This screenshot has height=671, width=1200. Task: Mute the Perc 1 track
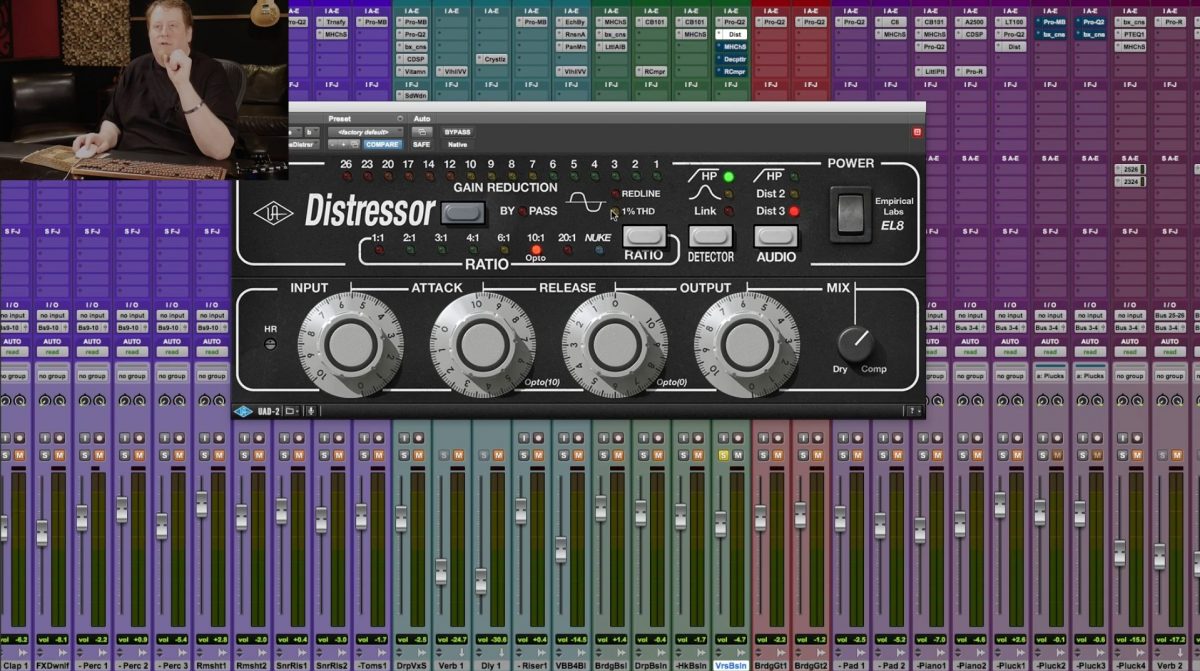tap(100, 454)
